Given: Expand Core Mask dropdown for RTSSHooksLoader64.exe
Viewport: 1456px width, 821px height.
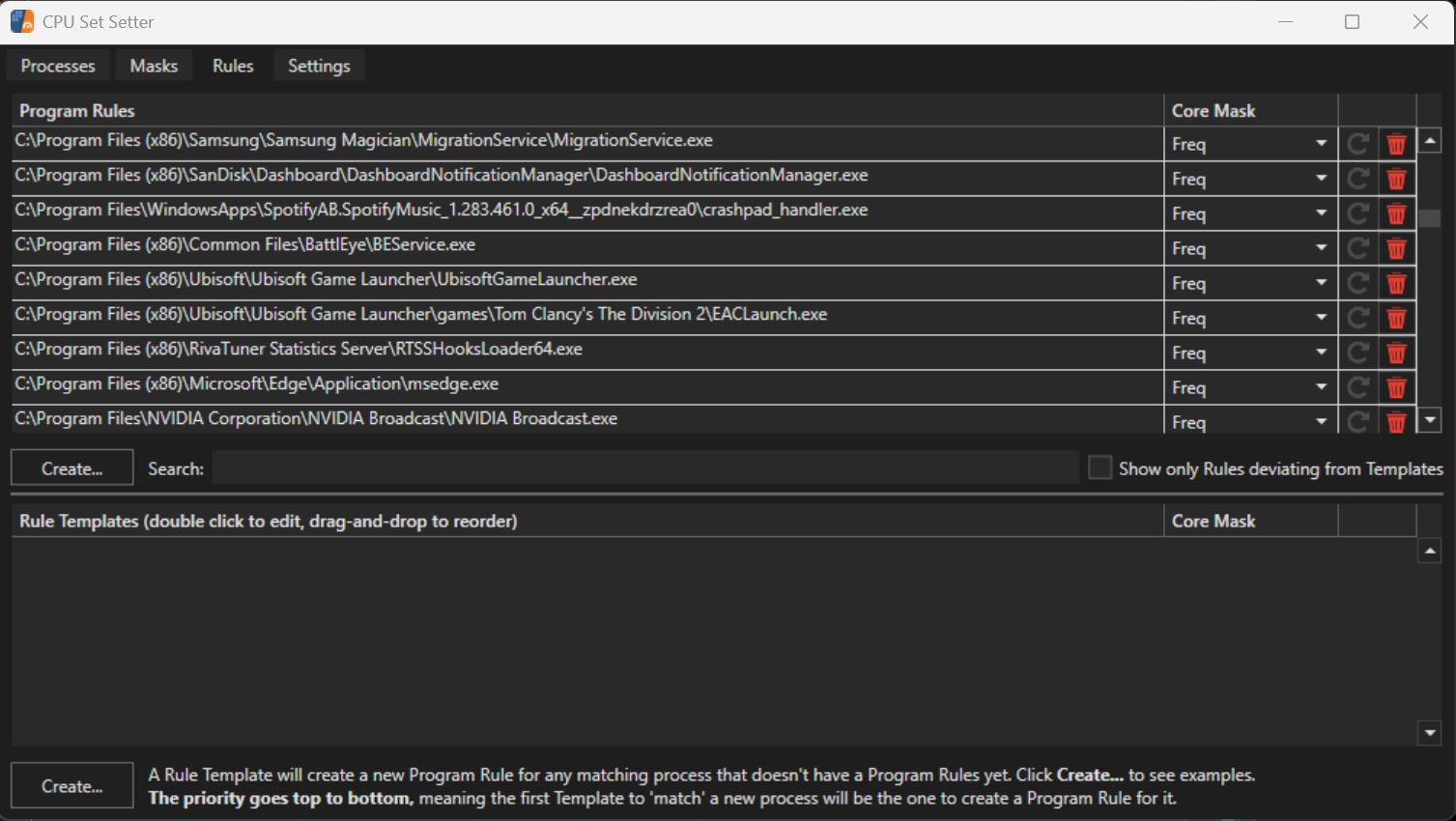Looking at the screenshot, I should click(x=1250, y=353).
